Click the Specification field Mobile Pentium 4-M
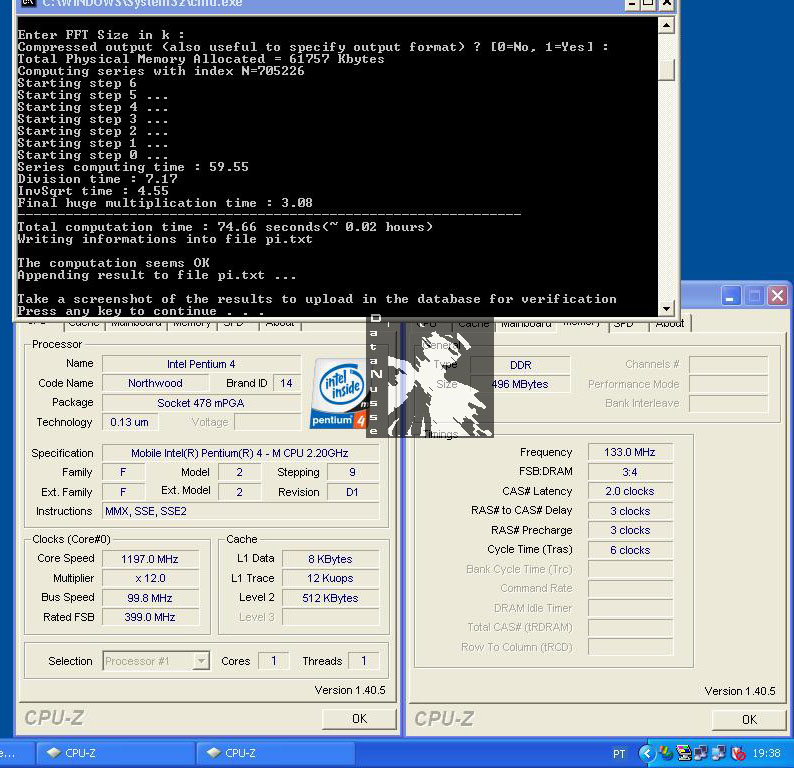Screen dimensions: 794x768 point(240,453)
